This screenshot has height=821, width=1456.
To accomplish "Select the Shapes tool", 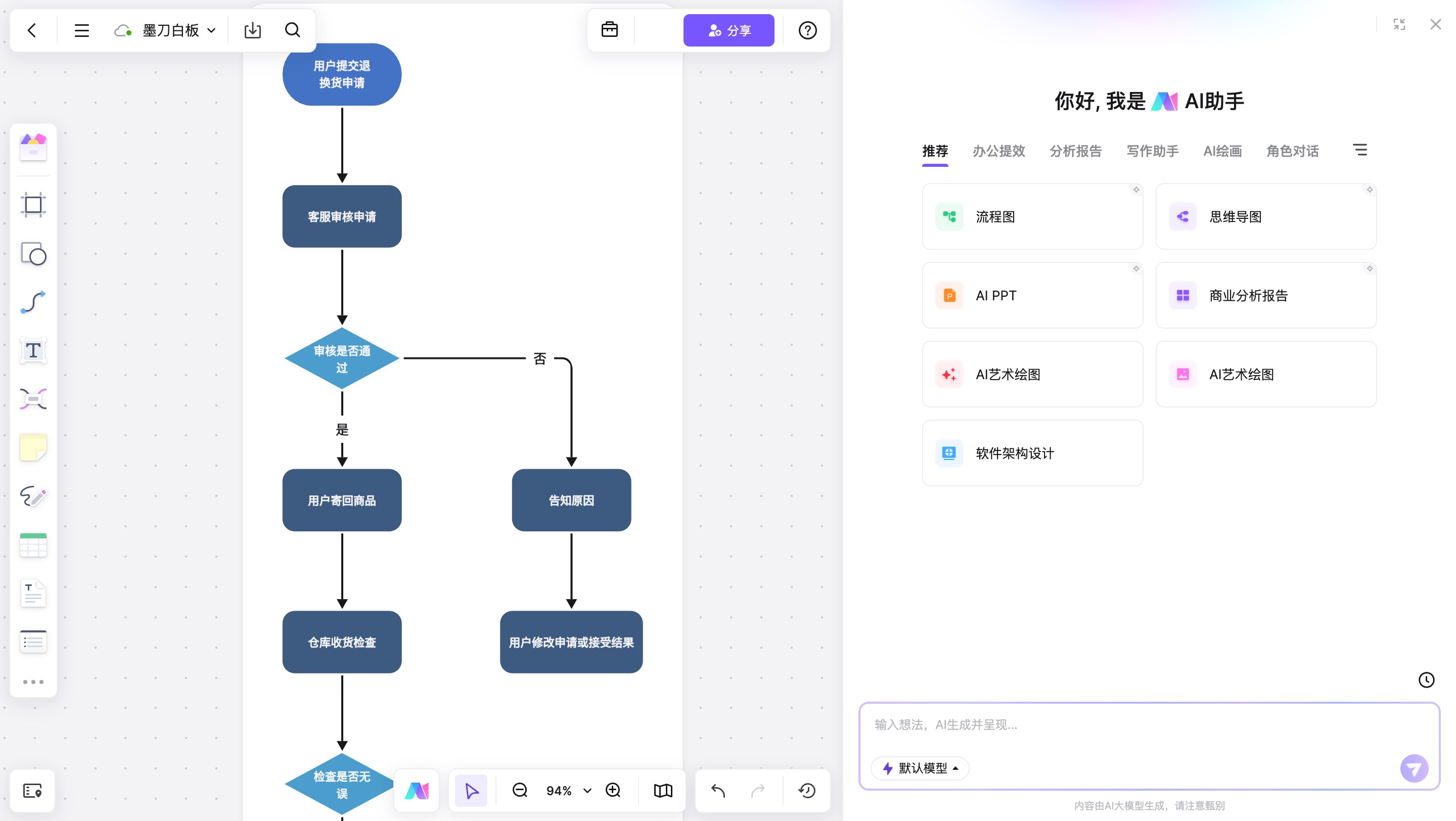I will pos(33,254).
